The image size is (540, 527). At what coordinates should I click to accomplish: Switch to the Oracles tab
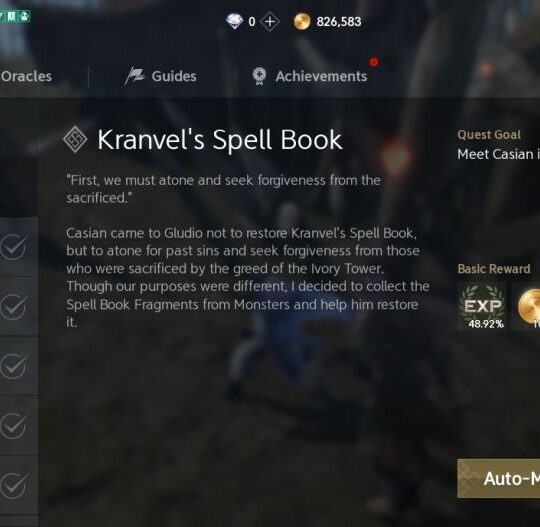26,76
